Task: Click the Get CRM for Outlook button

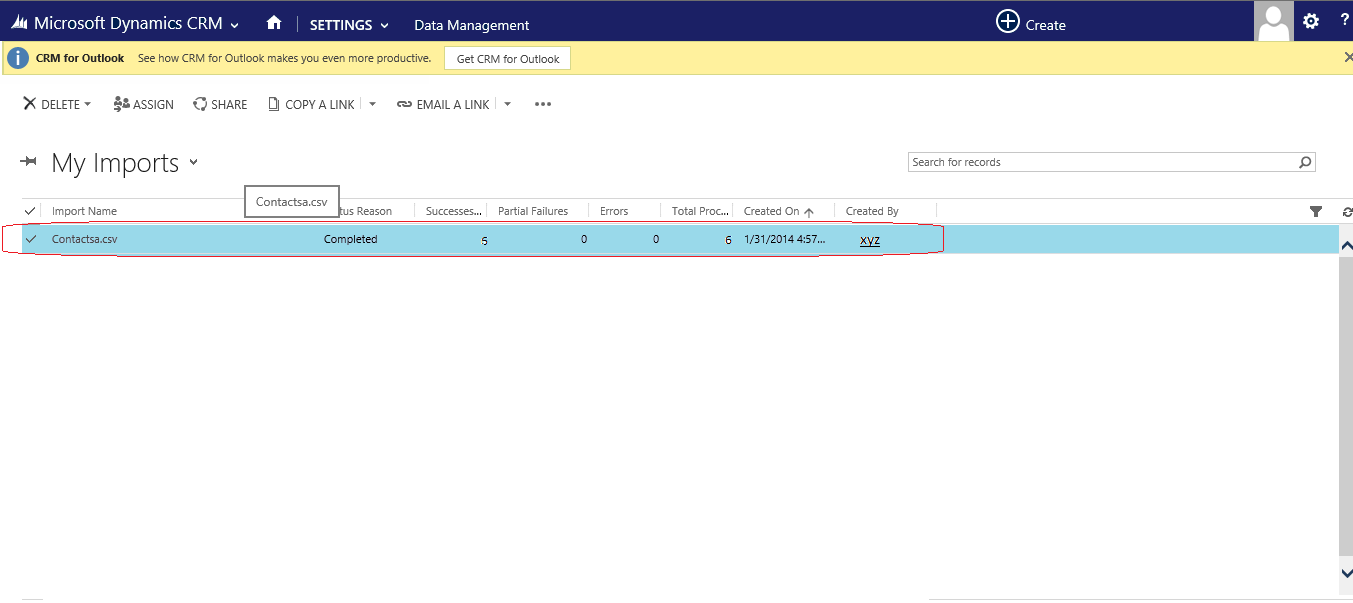Action: tap(507, 59)
